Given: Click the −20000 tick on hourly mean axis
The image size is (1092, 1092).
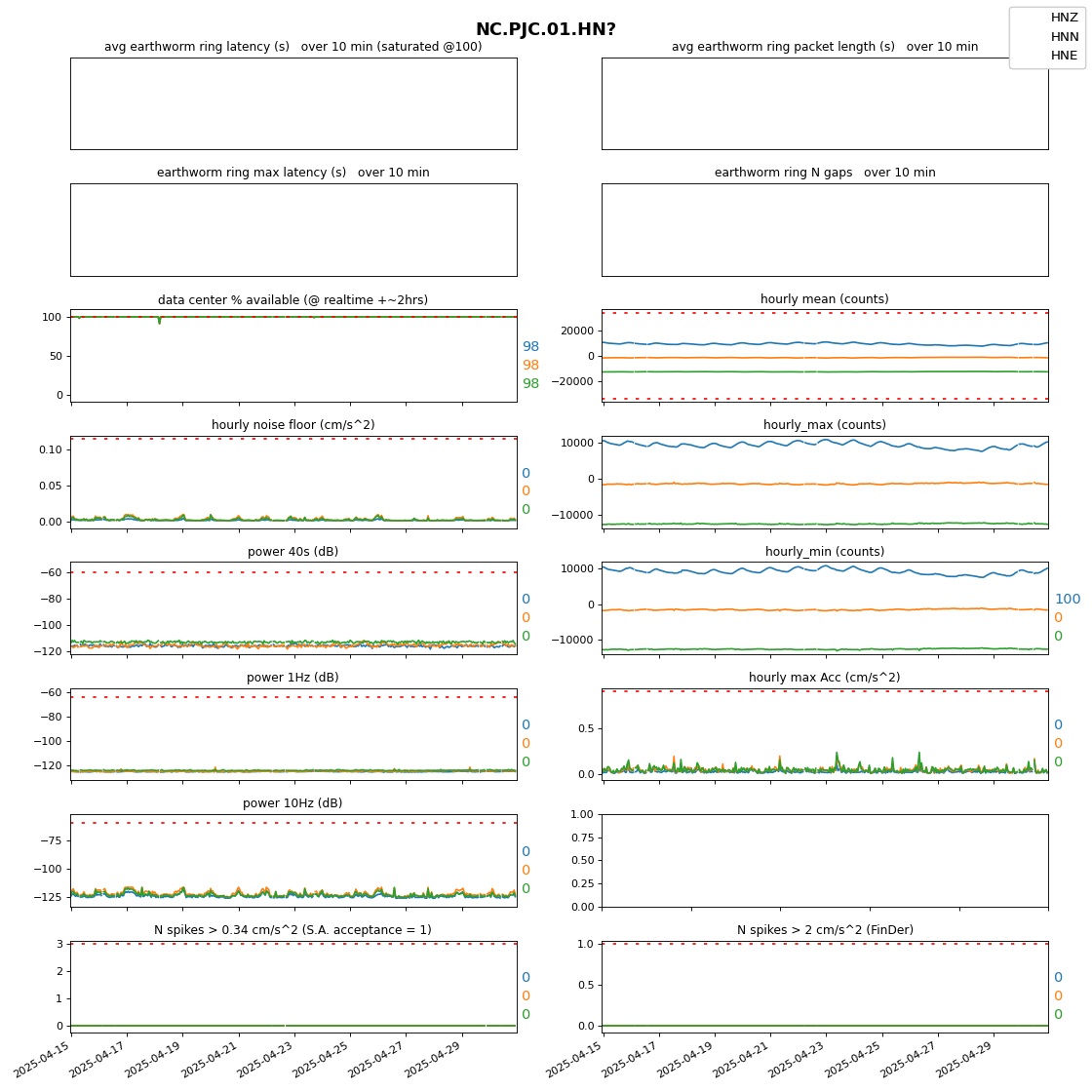Looking at the screenshot, I should coord(572,381).
